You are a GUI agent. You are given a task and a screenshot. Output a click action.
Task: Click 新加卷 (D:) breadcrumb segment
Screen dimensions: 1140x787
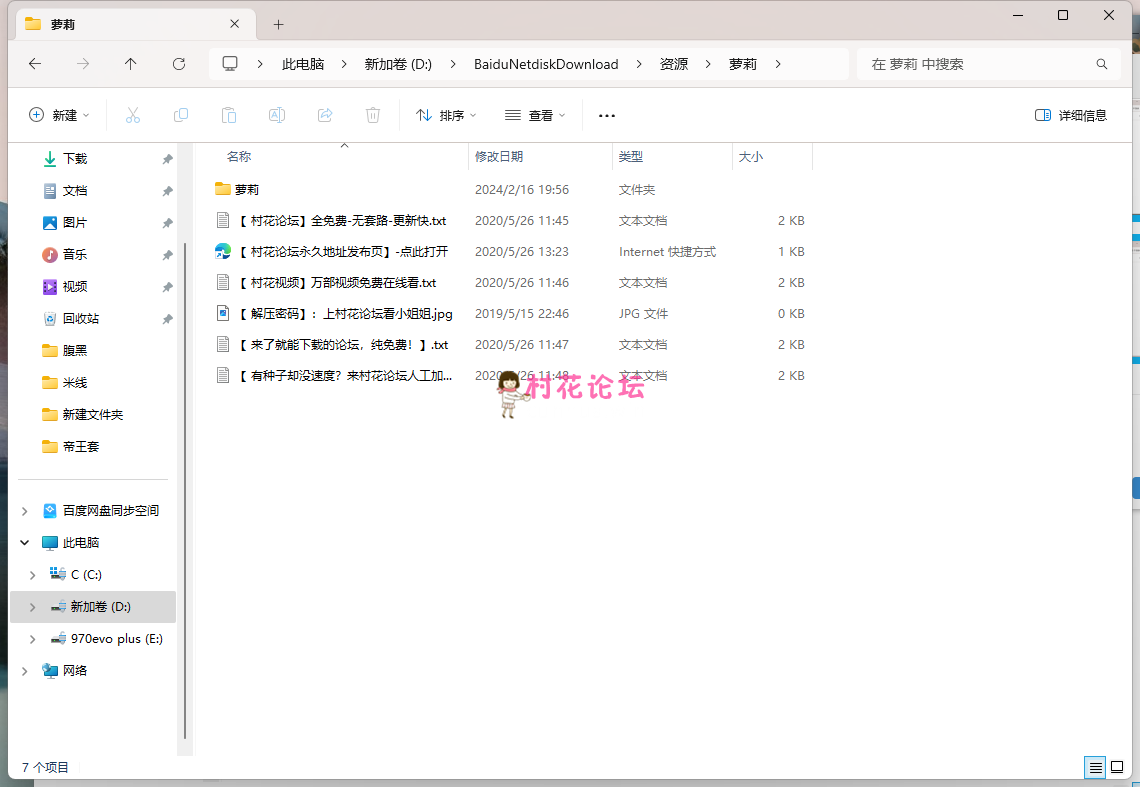pos(398,64)
